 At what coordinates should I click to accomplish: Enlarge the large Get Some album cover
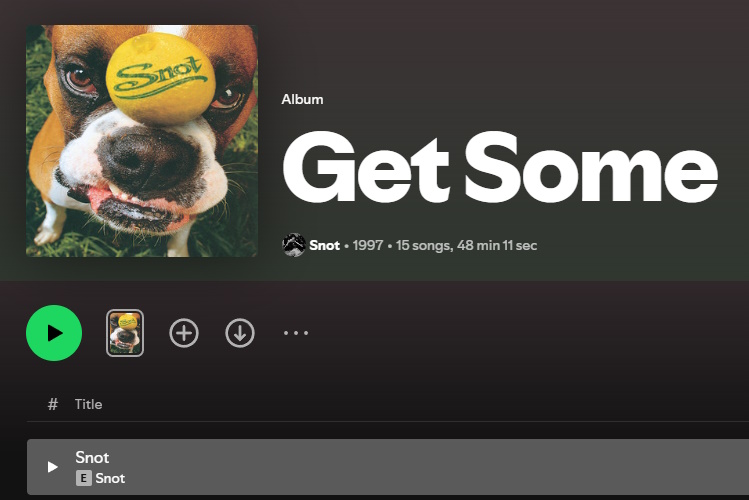[x=142, y=141]
